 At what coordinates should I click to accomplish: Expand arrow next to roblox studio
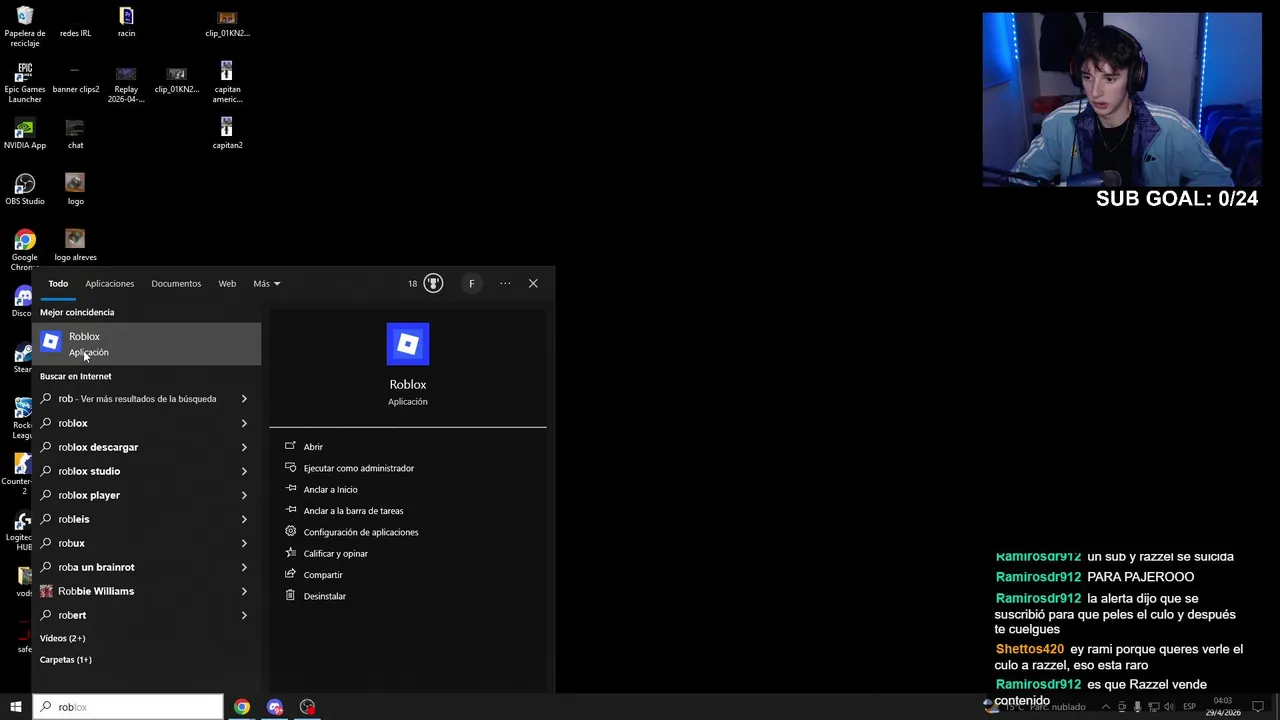point(244,471)
